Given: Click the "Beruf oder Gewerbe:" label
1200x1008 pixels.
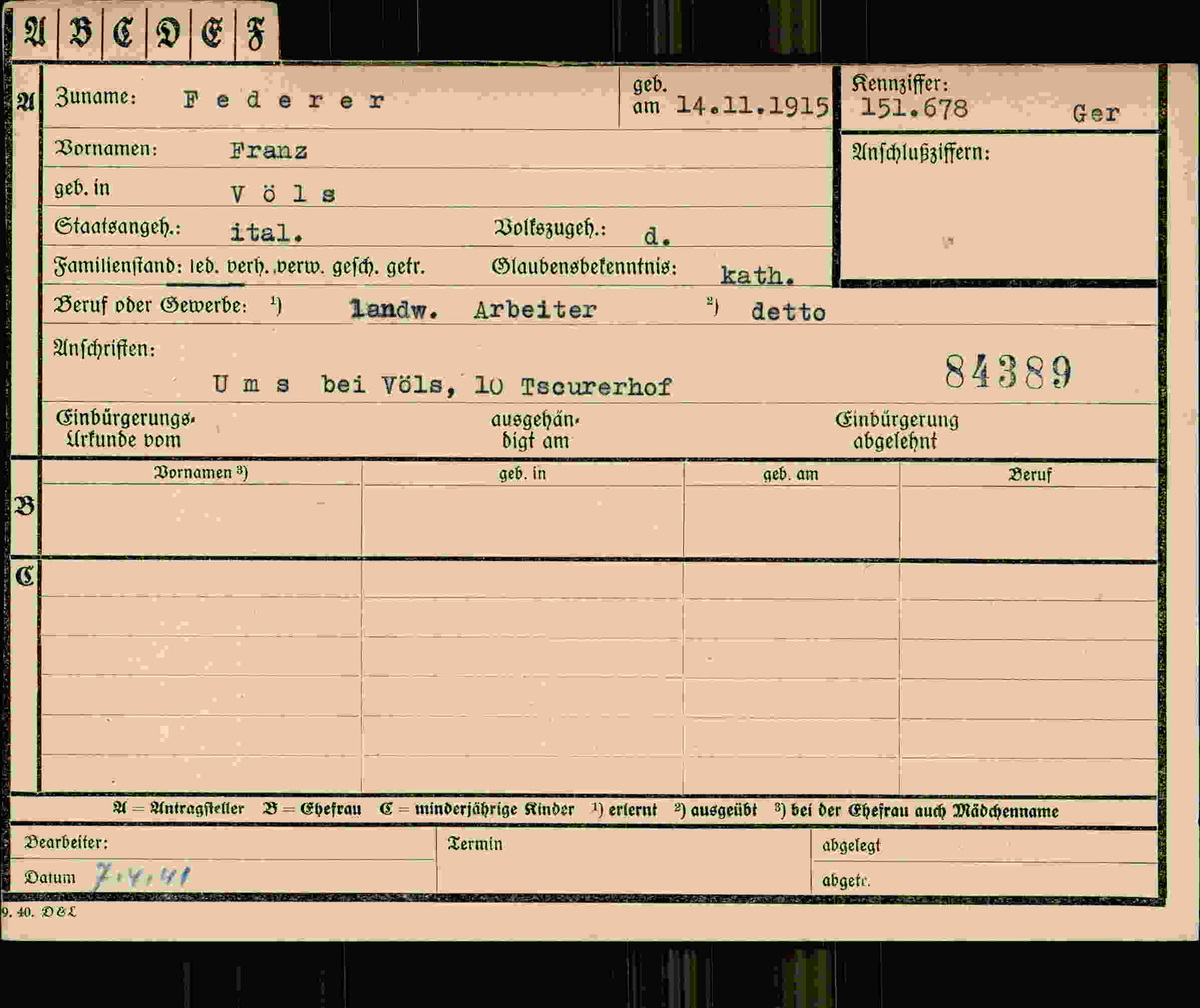Looking at the screenshot, I should pos(150,306).
